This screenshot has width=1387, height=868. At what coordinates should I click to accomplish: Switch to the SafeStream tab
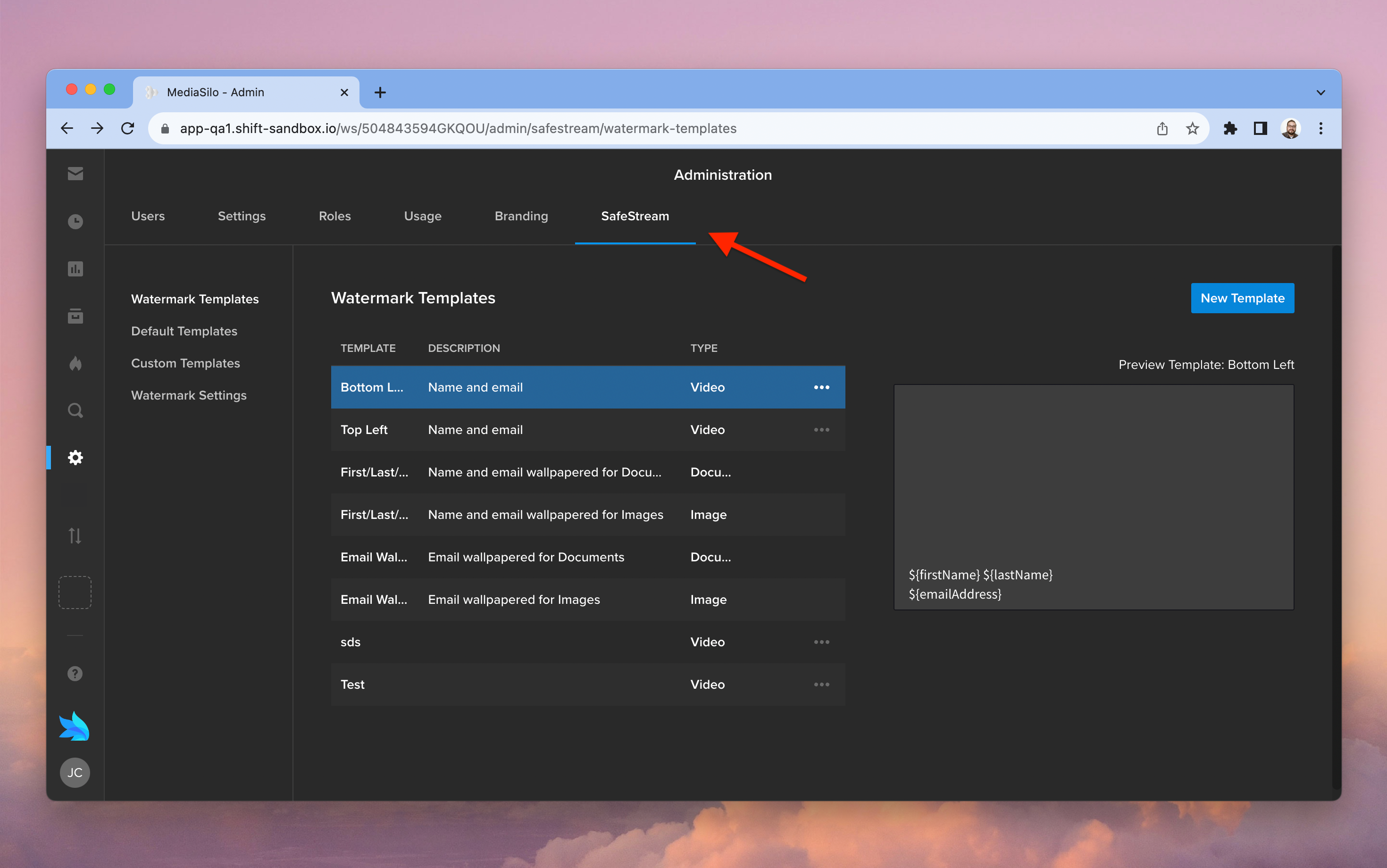click(635, 217)
